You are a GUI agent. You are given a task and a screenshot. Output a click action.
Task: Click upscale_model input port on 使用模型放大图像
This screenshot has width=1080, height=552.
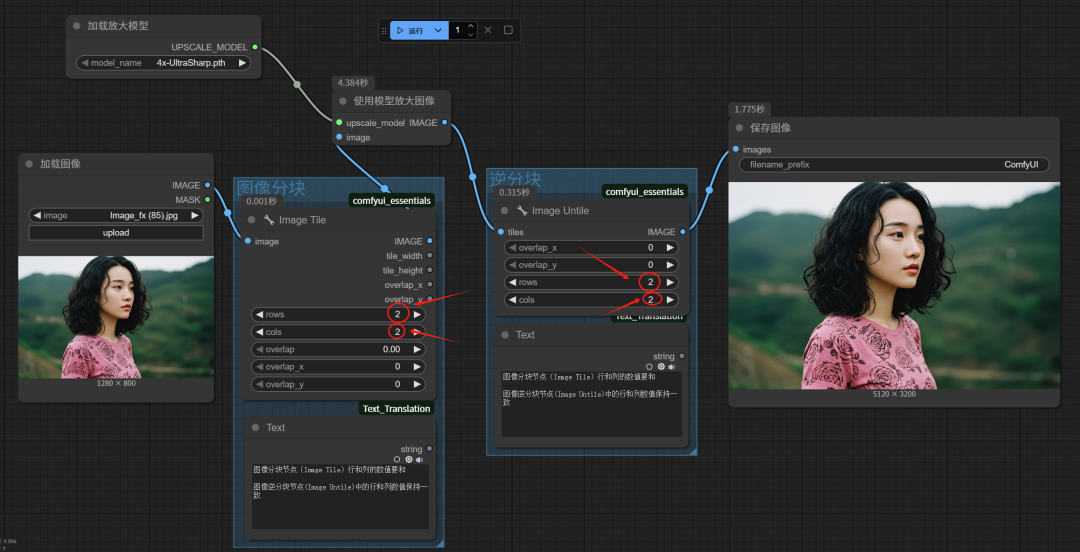(x=339, y=123)
